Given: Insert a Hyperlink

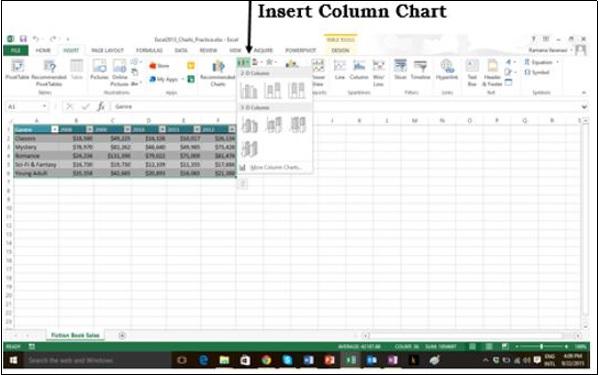Looking at the screenshot, I should tap(447, 69).
